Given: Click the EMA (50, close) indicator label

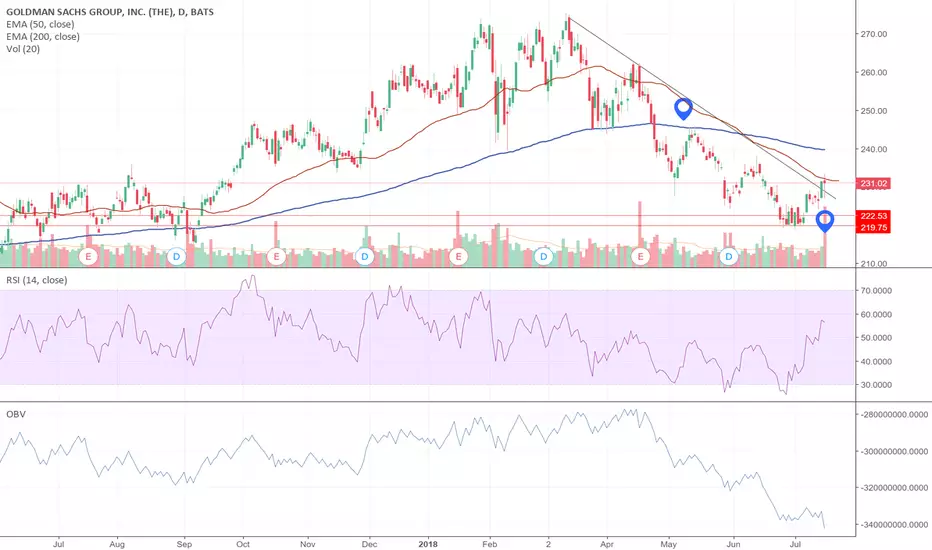Looking at the screenshot, I should pyautogui.click(x=40, y=24).
